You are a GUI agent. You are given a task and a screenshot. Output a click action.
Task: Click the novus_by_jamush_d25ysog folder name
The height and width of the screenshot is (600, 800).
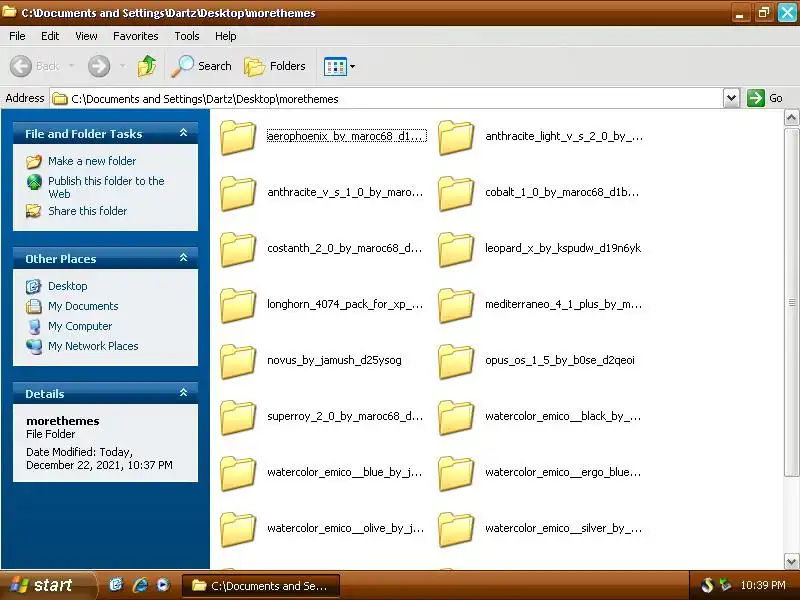pos(334,361)
